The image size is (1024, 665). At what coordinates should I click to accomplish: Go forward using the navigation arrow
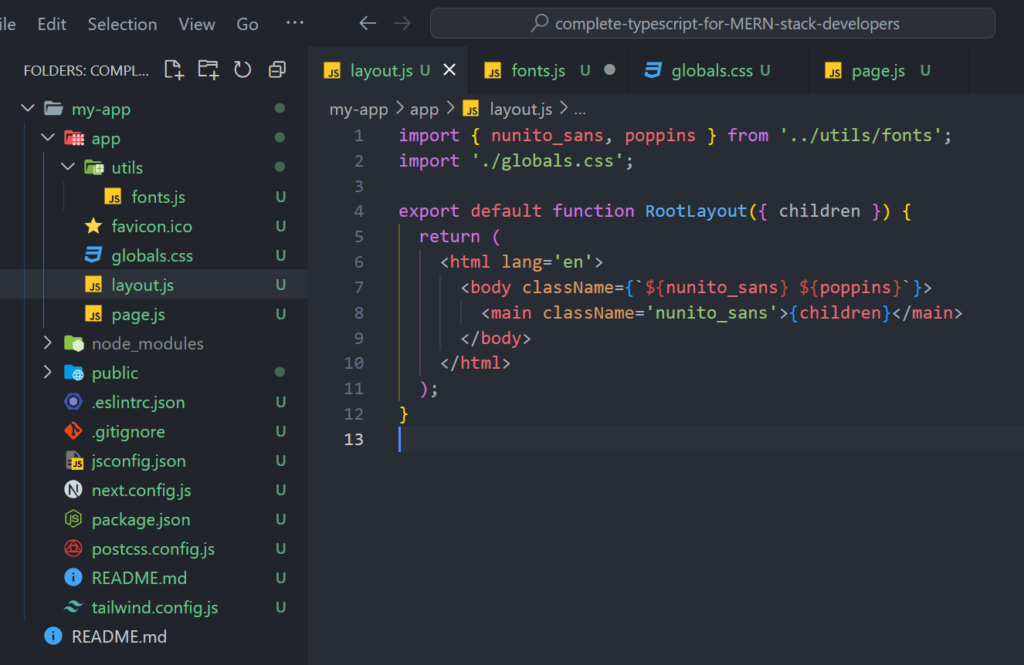402,23
